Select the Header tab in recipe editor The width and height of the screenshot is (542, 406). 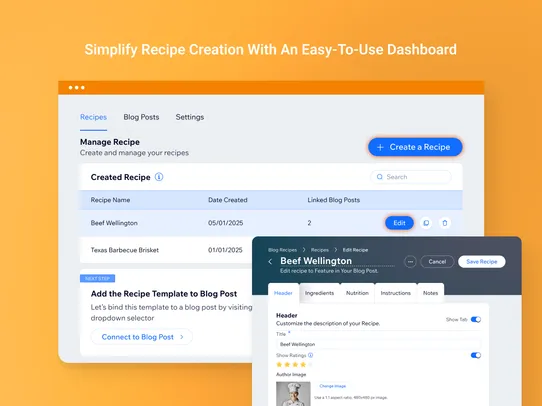point(283,293)
